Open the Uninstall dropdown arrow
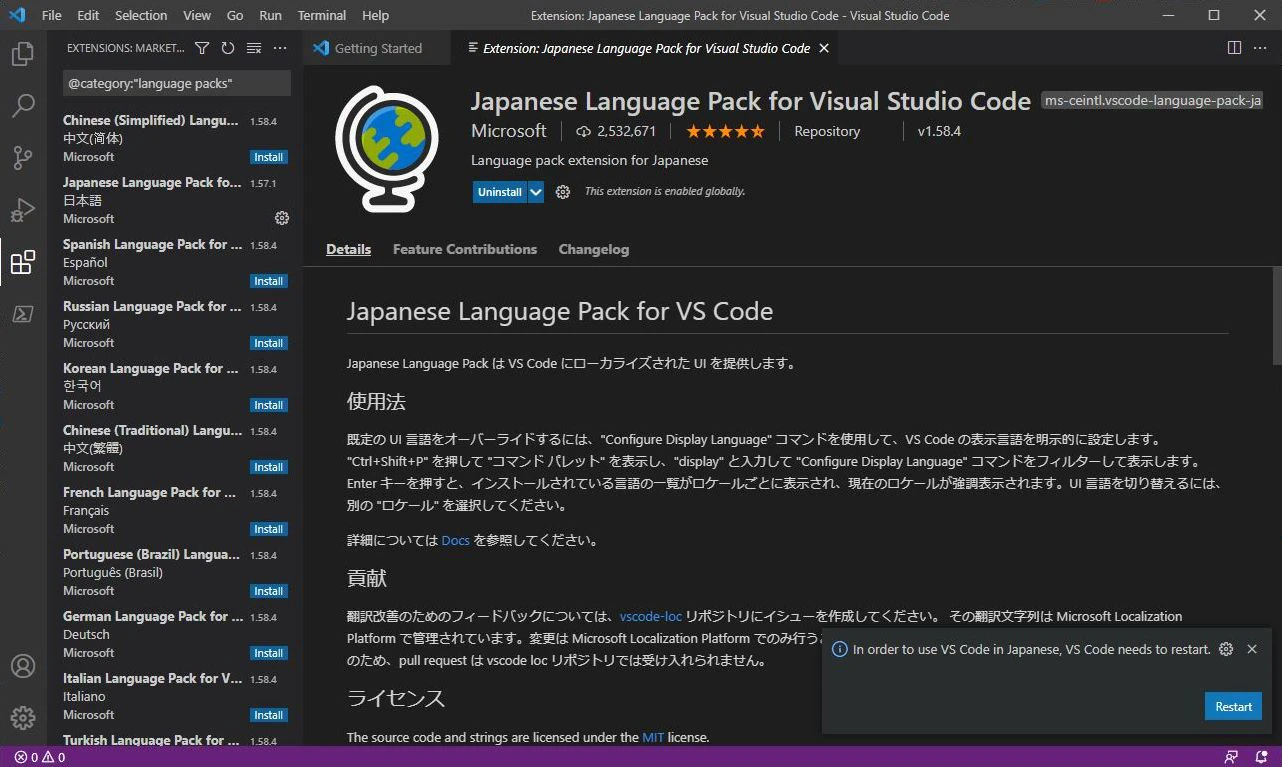Screen dimensions: 1282x767 536,192
